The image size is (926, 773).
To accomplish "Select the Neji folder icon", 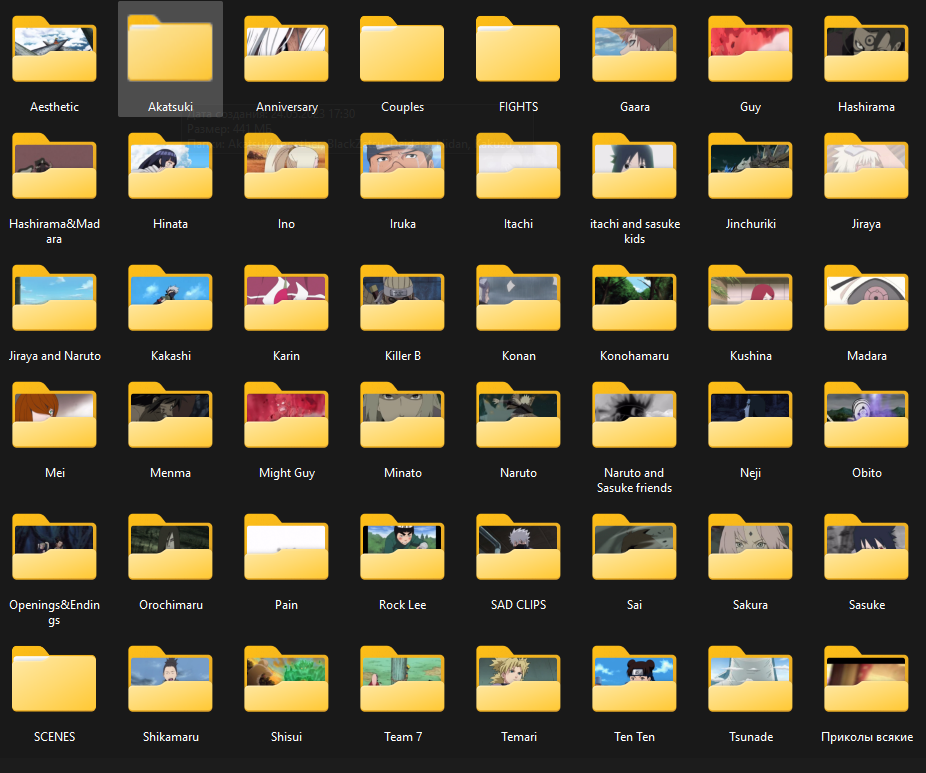I will [750, 415].
